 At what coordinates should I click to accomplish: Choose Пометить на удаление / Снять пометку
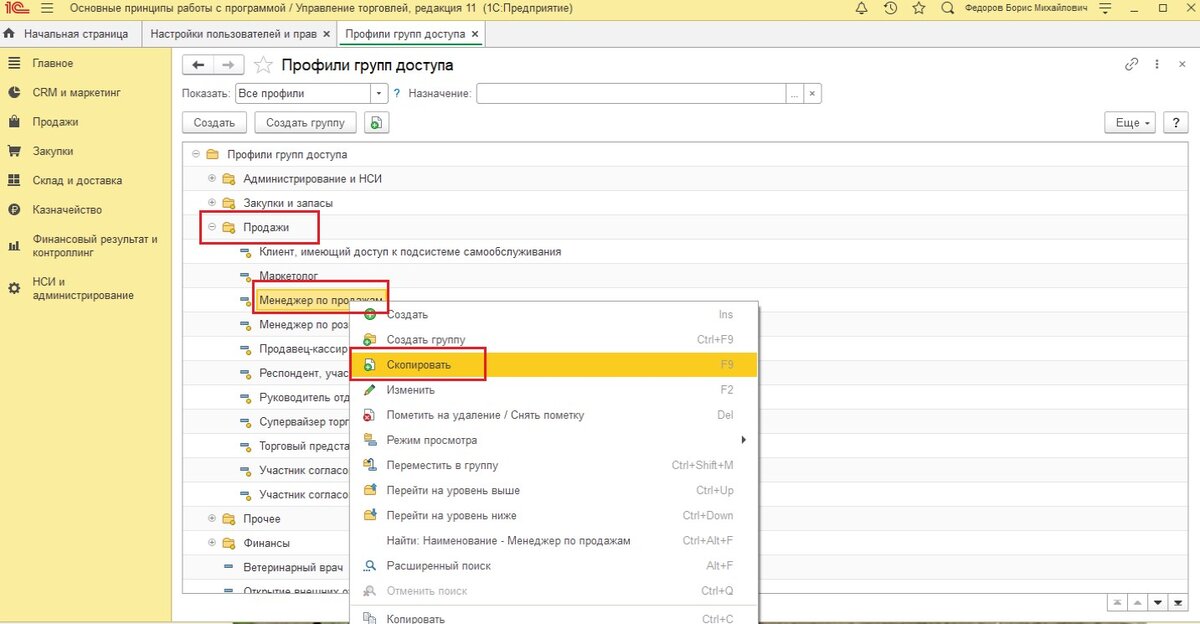coord(554,415)
